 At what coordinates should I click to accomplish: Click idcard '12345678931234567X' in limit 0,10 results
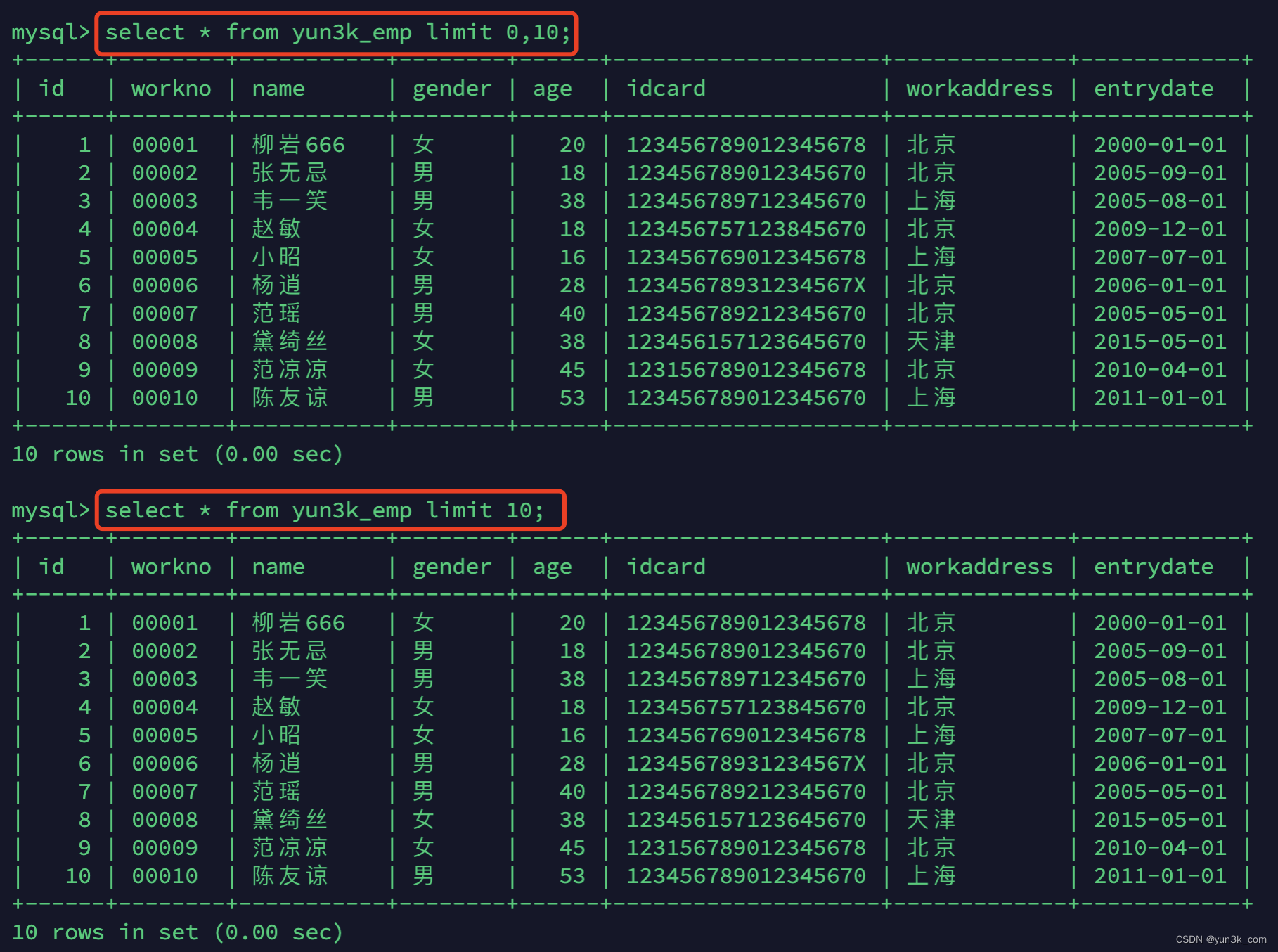coord(746,285)
